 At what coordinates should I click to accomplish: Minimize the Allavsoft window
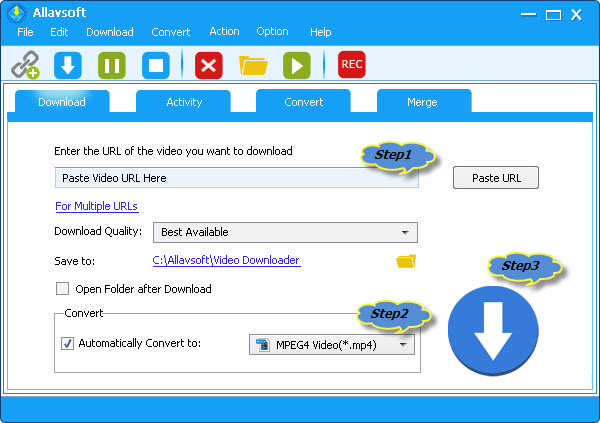(528, 15)
